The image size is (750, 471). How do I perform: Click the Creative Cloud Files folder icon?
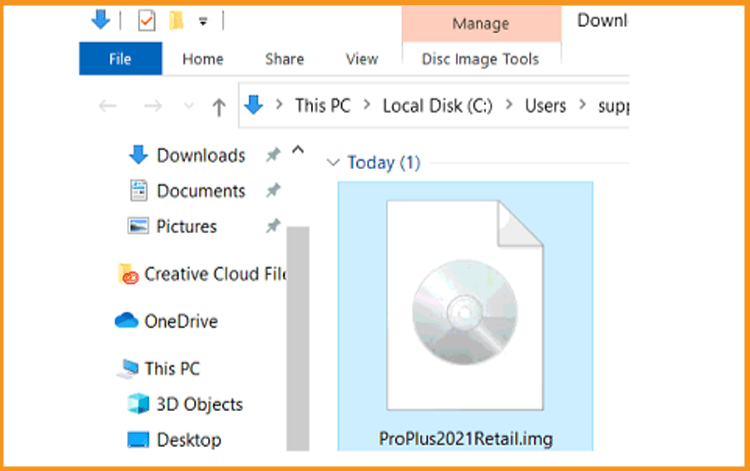(128, 274)
